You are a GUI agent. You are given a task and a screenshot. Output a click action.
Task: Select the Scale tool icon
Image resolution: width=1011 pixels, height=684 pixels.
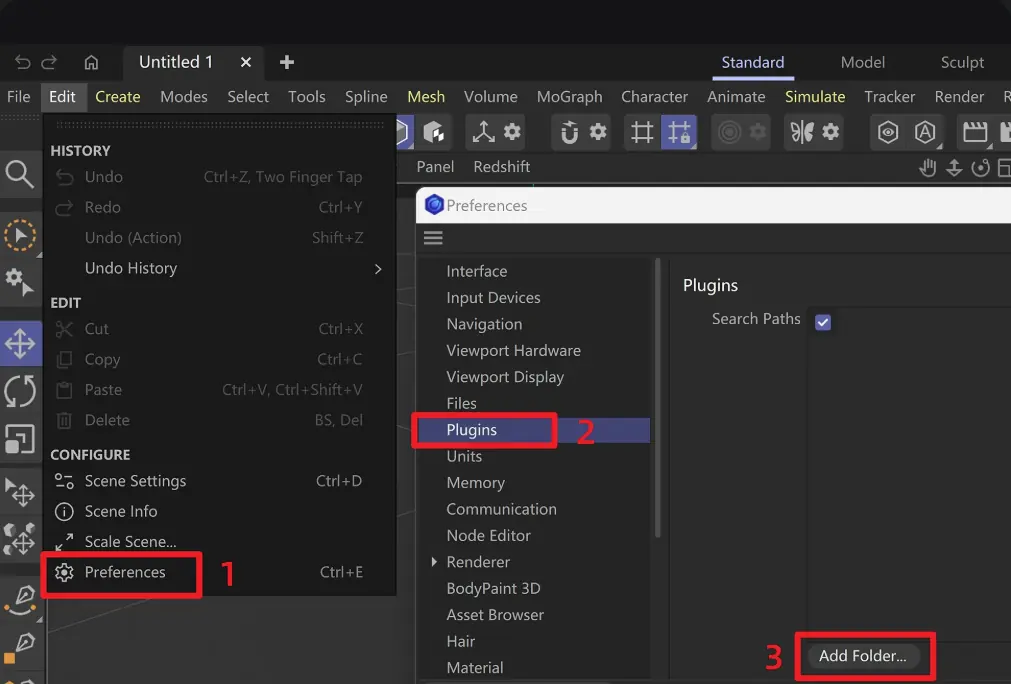pyautogui.click(x=20, y=440)
